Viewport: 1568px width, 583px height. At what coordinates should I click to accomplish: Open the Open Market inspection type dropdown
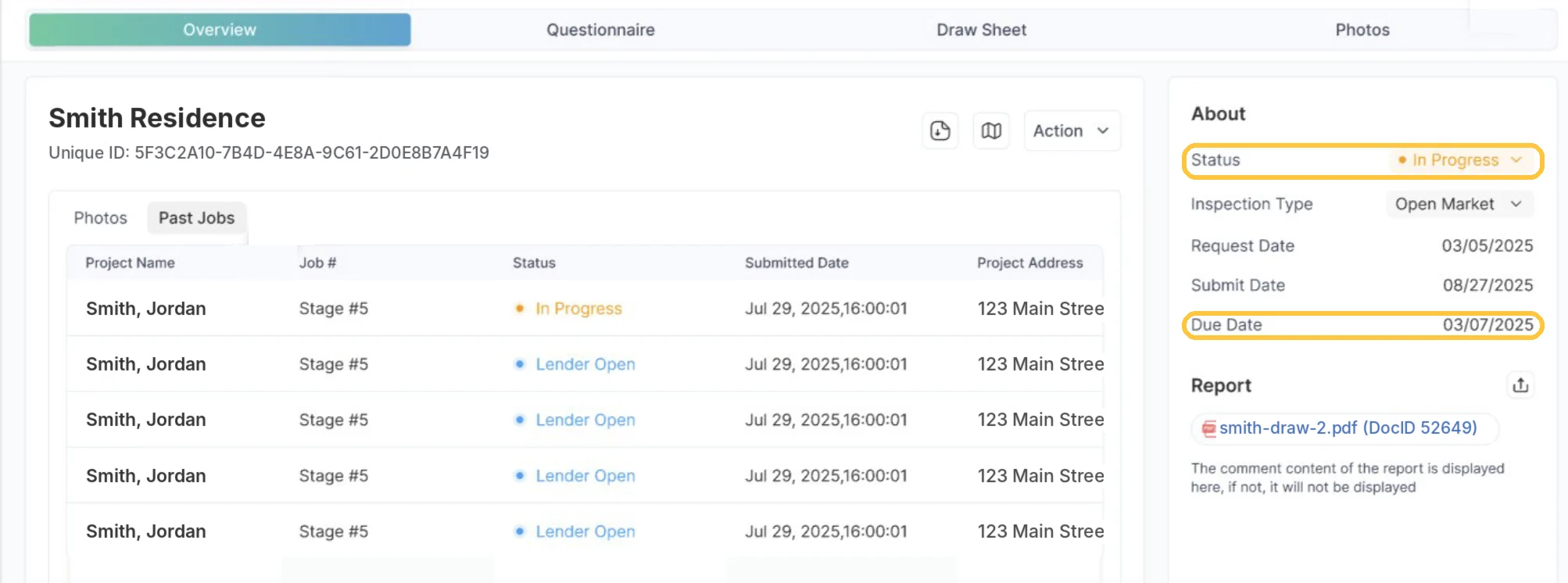[1459, 204]
